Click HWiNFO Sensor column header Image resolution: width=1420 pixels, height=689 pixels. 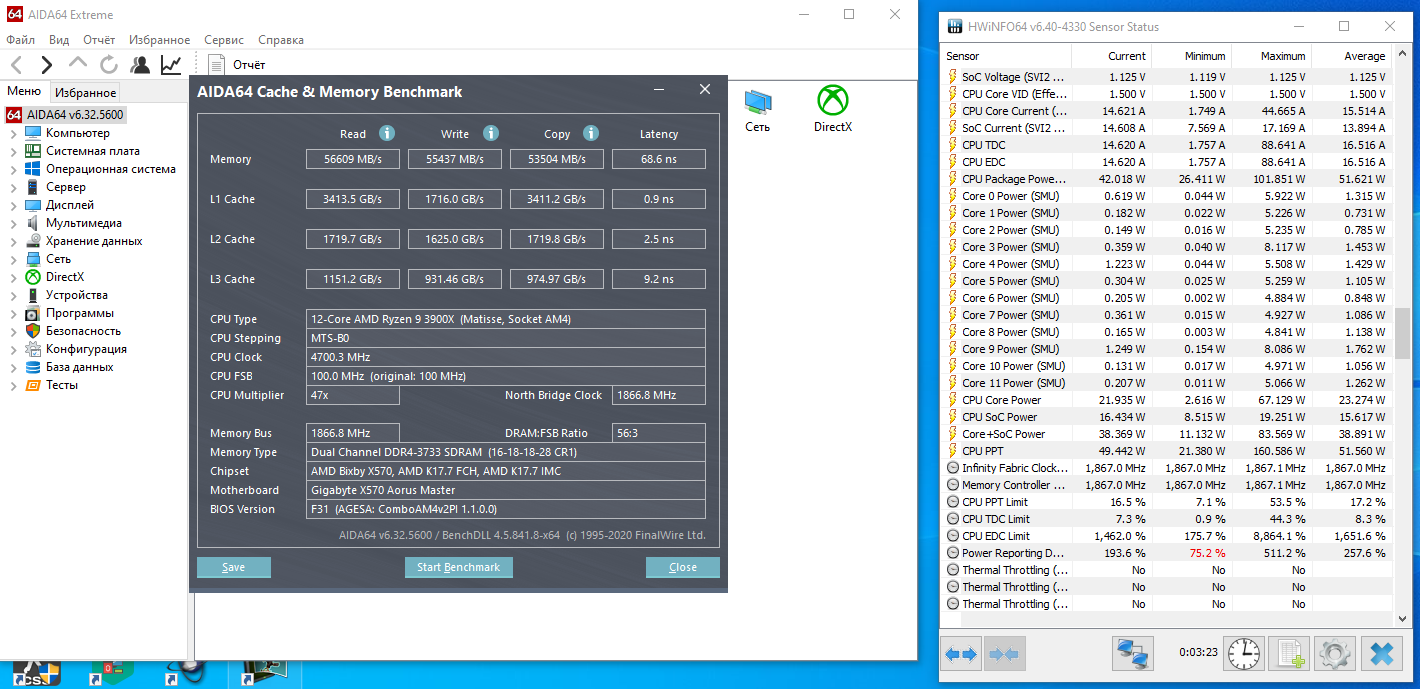click(x=1005, y=56)
